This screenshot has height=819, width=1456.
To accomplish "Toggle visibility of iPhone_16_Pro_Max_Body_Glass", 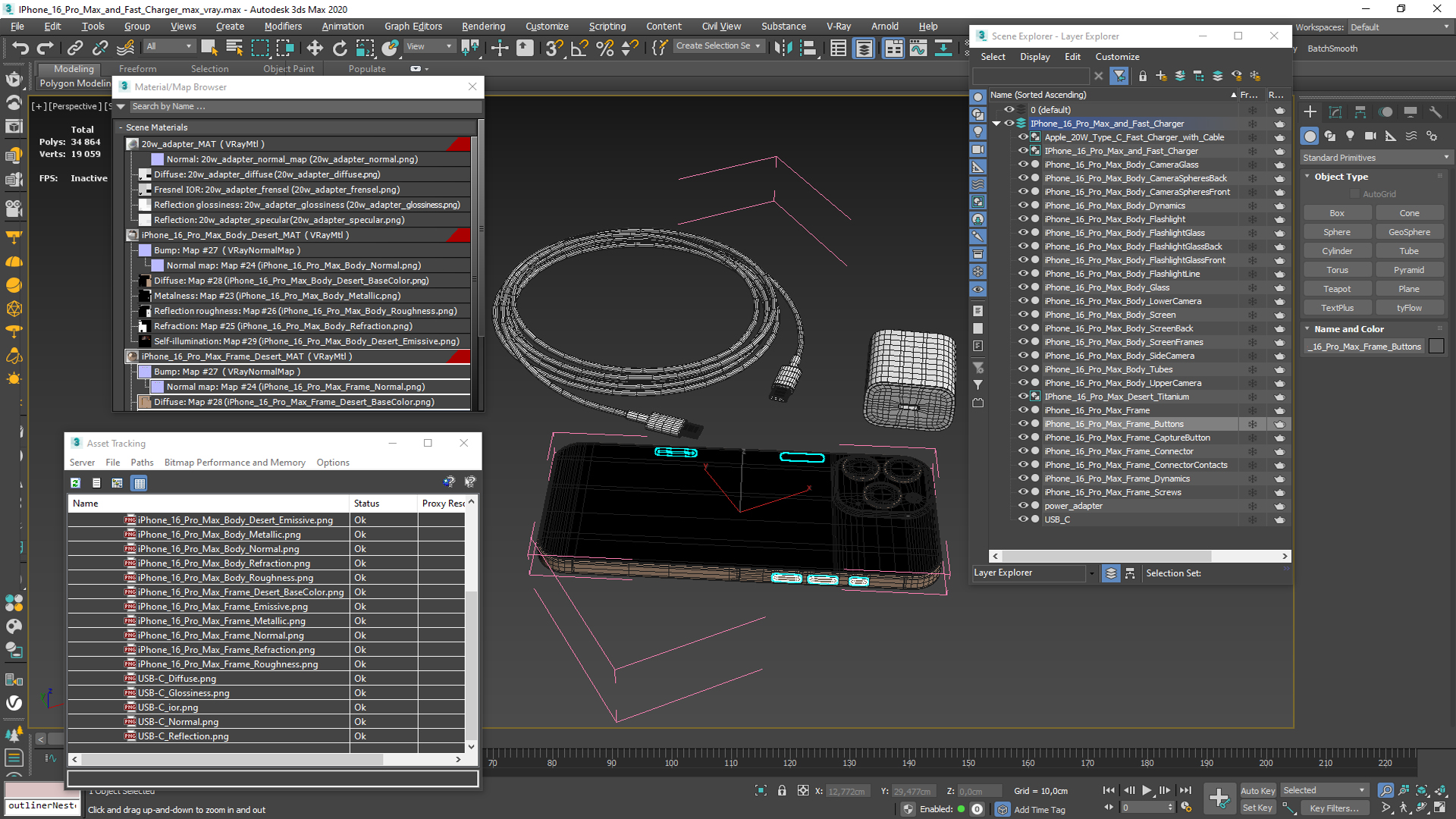I will pyautogui.click(x=1023, y=287).
